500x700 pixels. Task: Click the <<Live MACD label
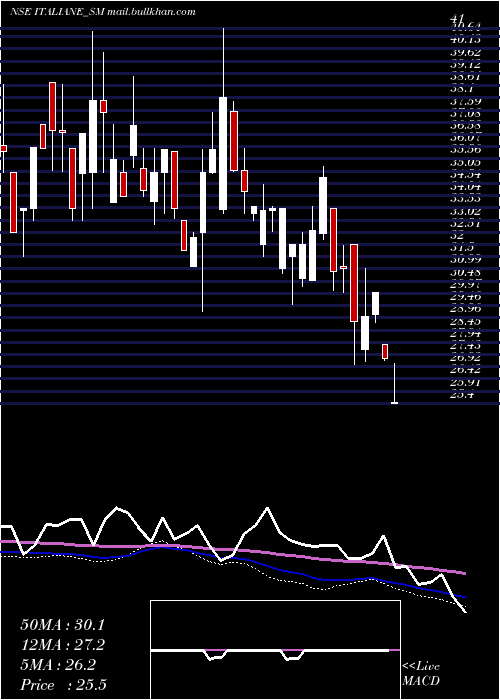point(421,673)
